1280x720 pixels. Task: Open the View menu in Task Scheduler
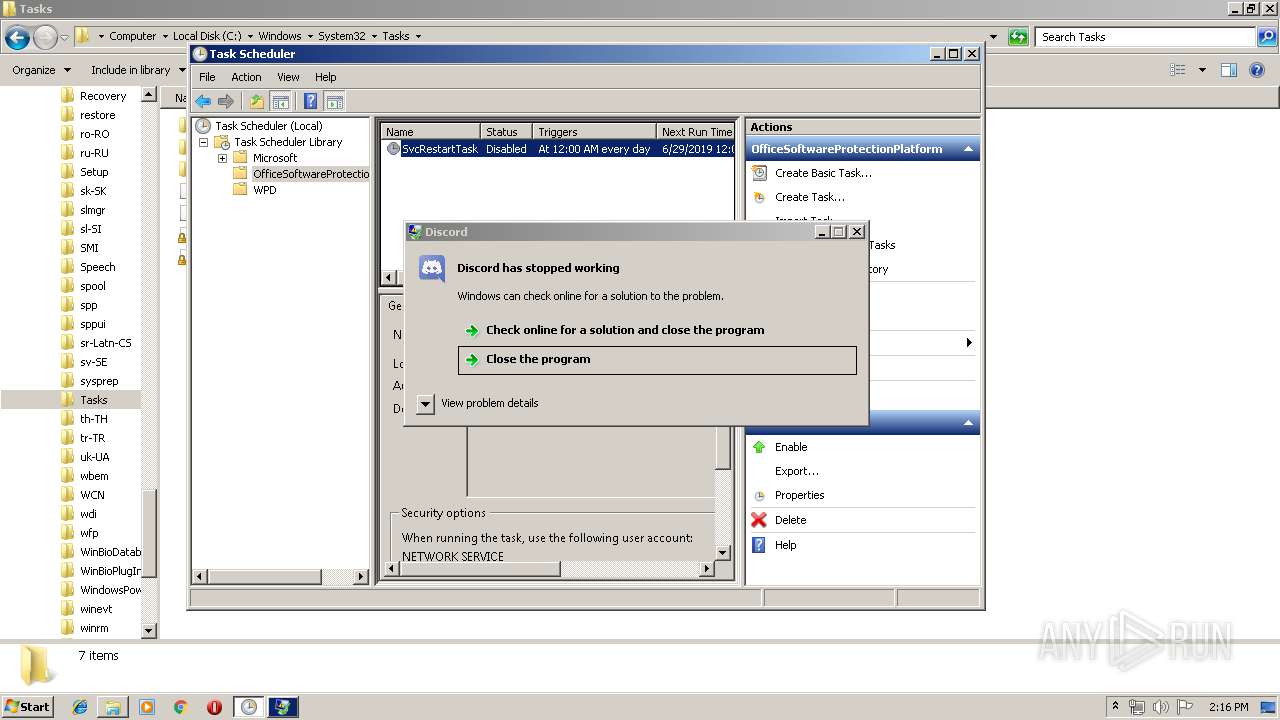pos(288,77)
